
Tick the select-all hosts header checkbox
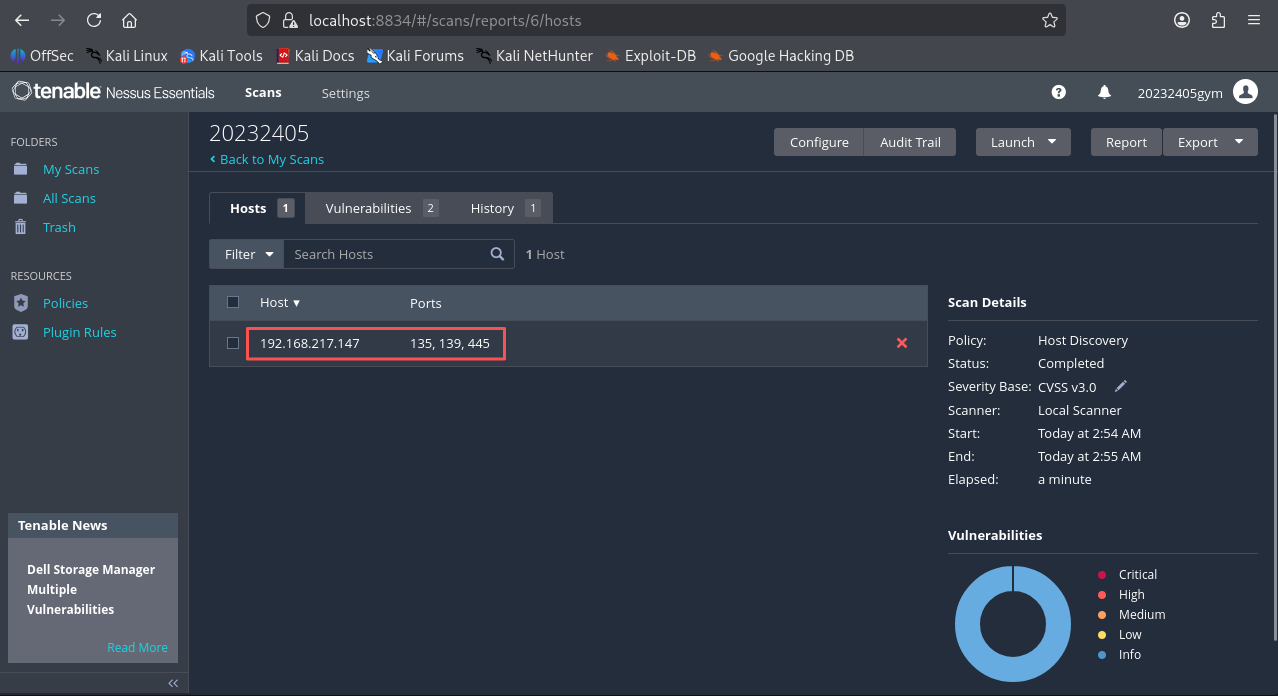(x=233, y=302)
